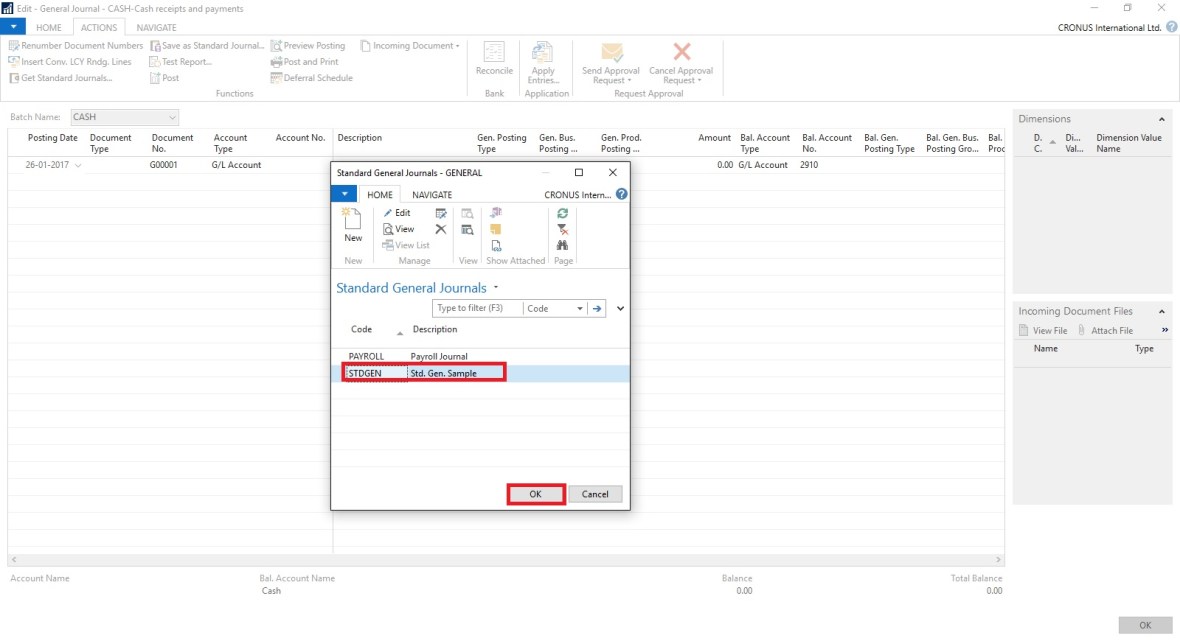Click the Delete X icon in Manage group

coord(441,229)
